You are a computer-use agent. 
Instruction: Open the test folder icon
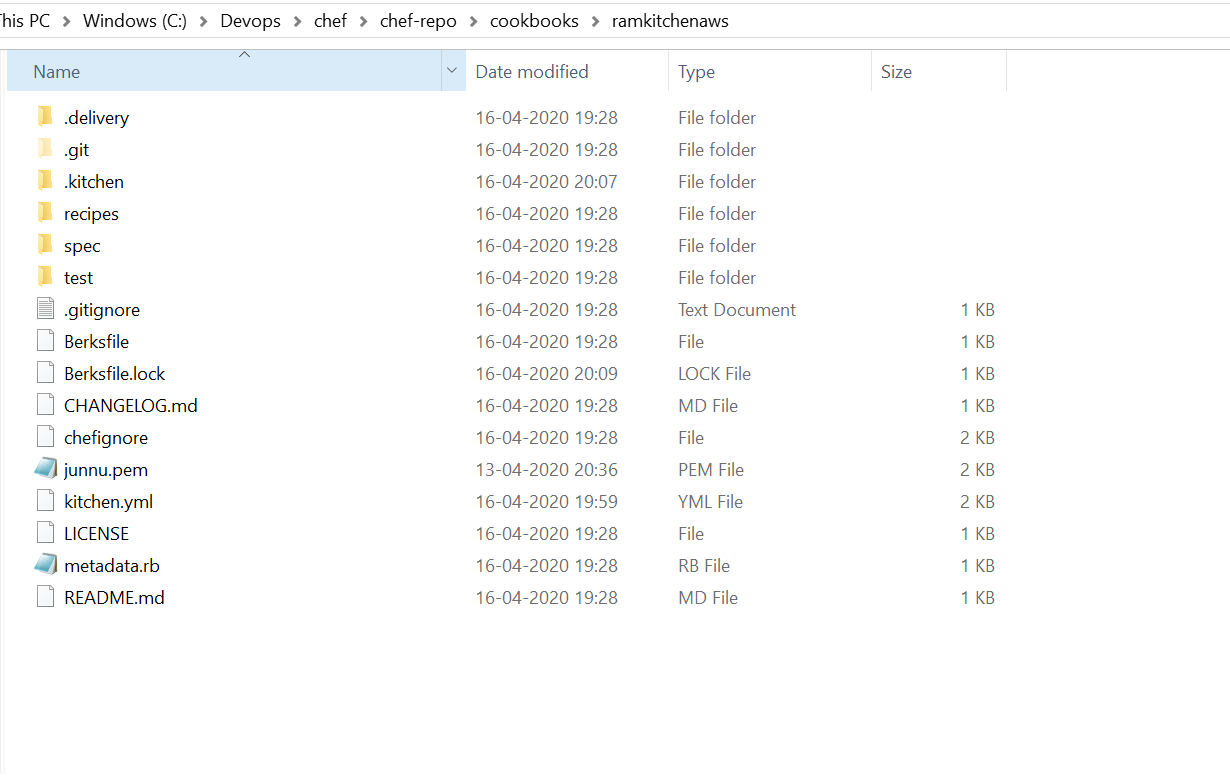tap(45, 277)
